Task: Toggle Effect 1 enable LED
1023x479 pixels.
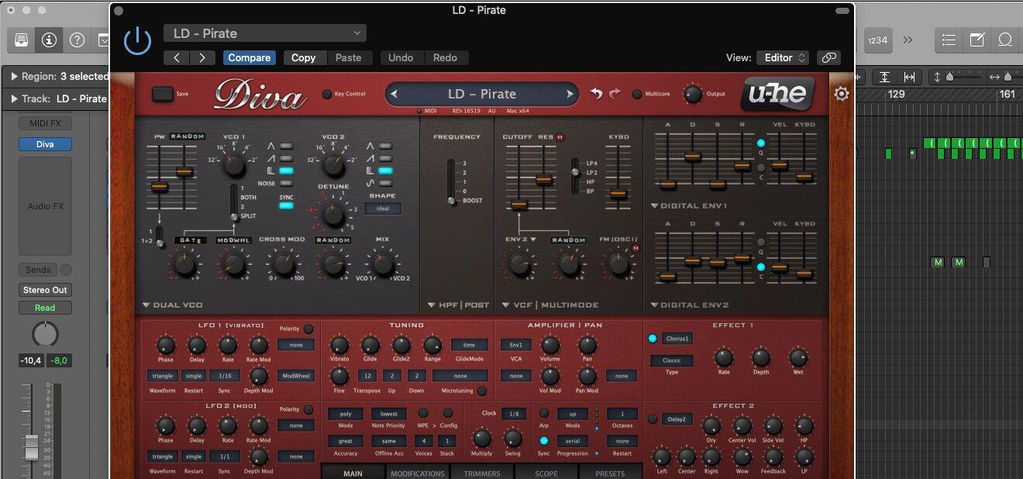Action: click(652, 339)
